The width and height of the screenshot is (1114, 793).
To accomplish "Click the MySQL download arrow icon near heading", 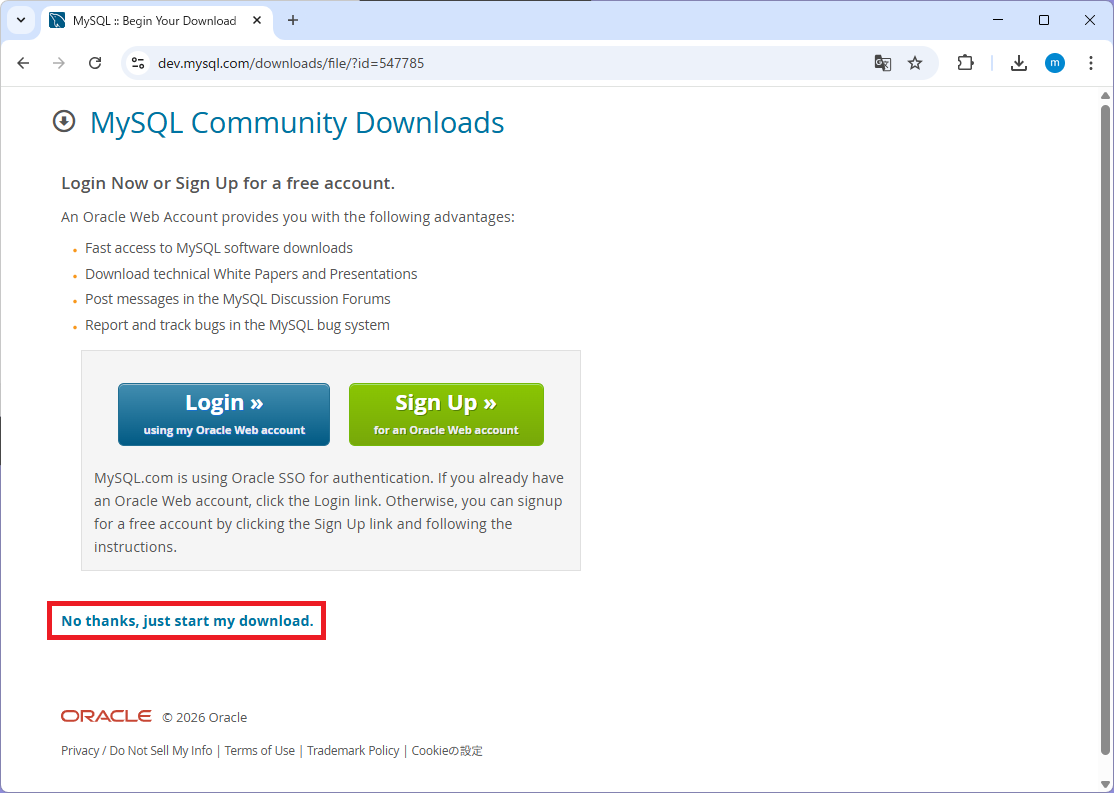I will (64, 121).
